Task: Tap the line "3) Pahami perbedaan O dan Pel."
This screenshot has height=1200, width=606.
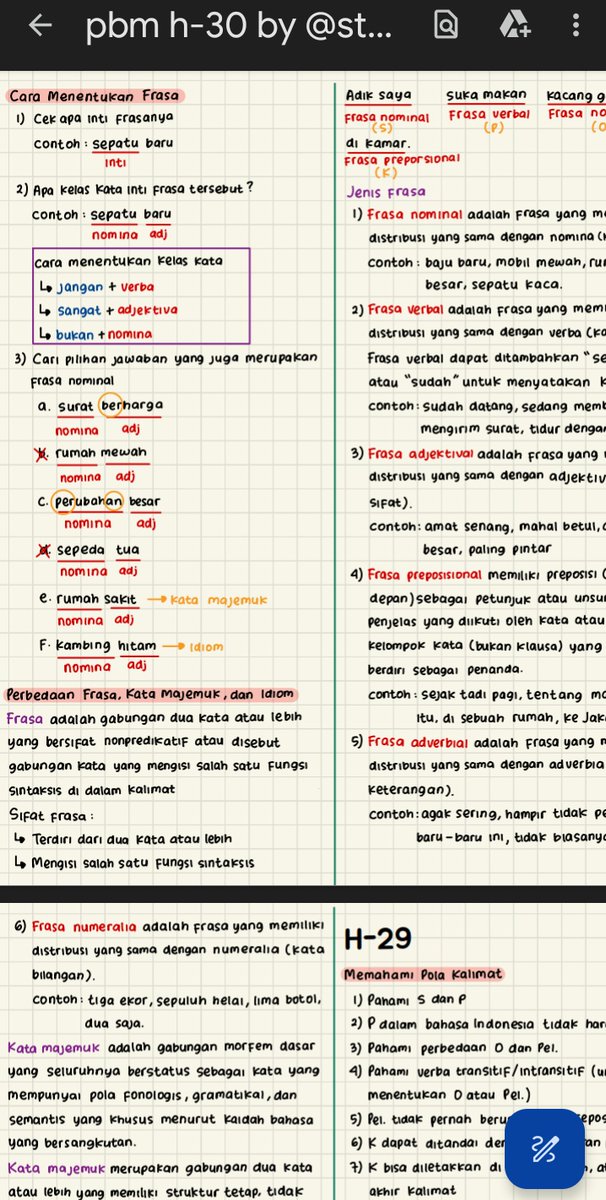Action: tap(453, 1047)
